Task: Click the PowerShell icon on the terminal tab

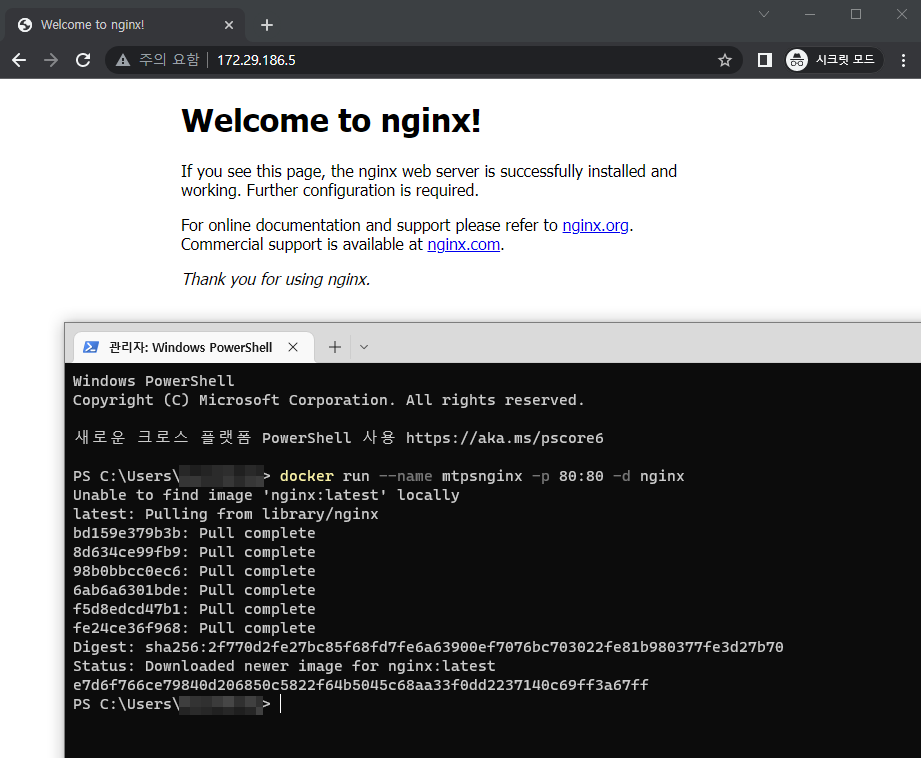Action: click(x=90, y=347)
